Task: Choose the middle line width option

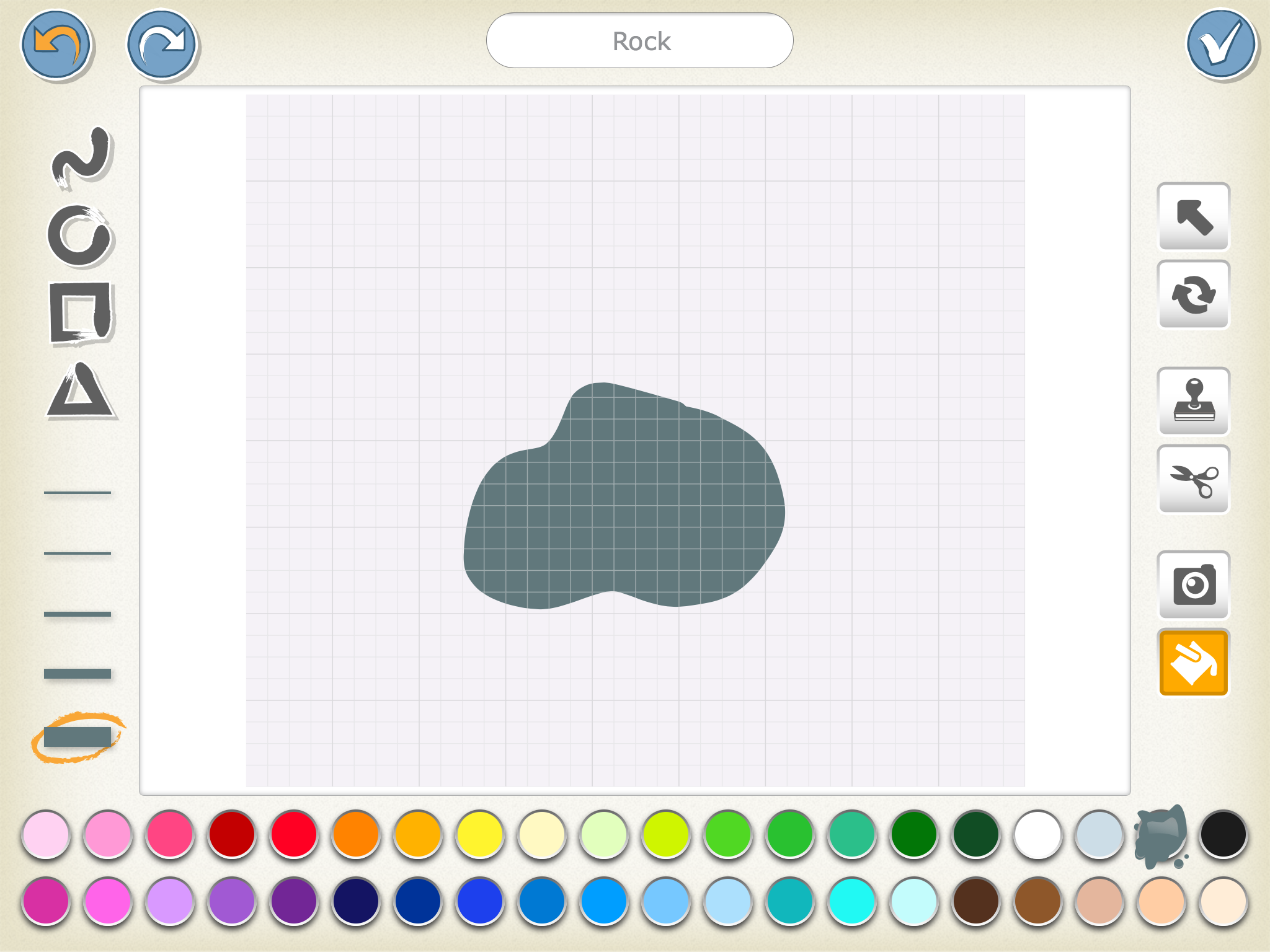Action: coord(78,614)
